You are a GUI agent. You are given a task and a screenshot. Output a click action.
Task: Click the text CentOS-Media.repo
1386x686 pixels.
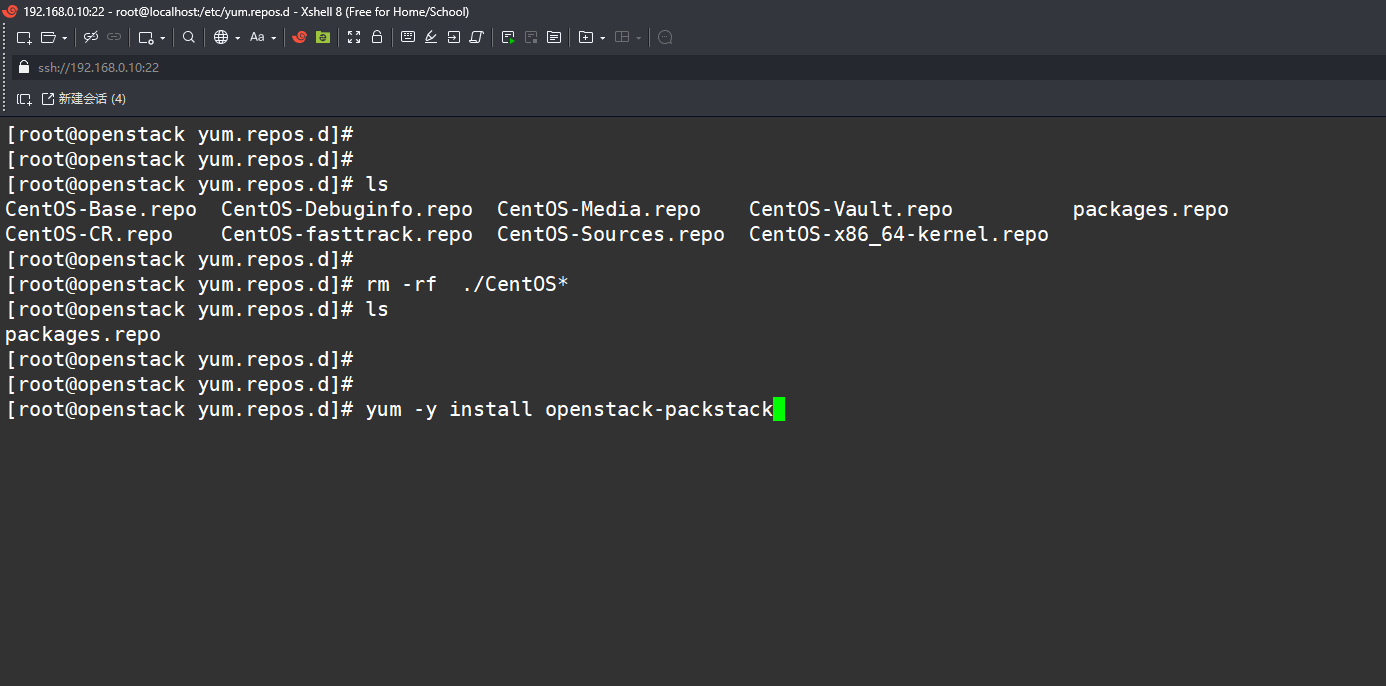(x=599, y=209)
